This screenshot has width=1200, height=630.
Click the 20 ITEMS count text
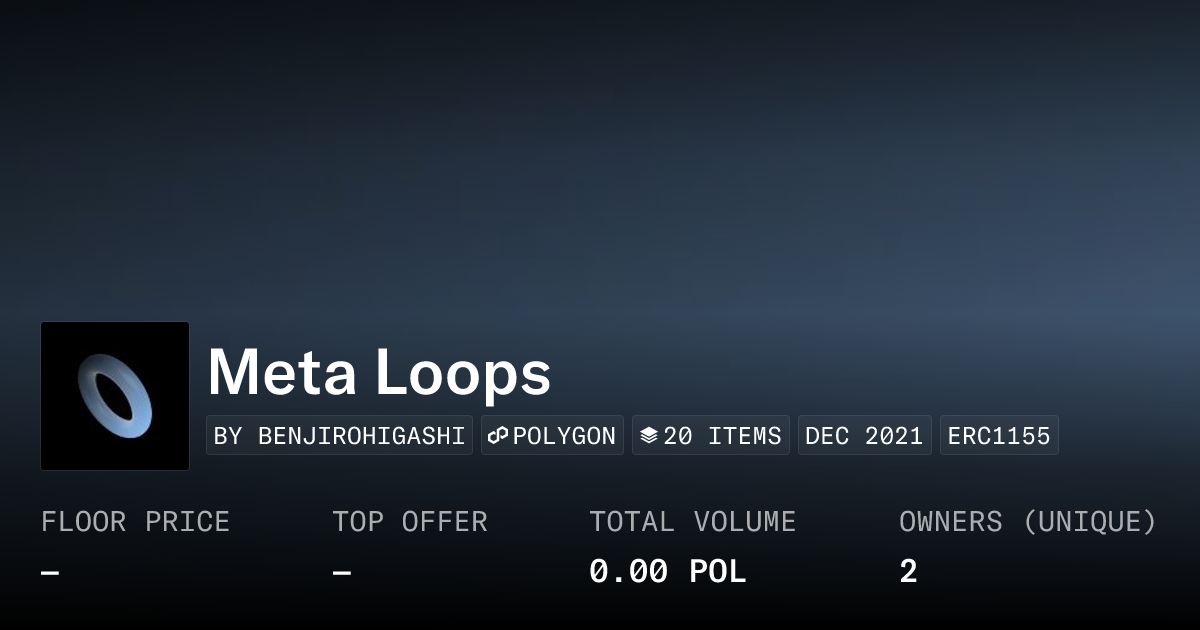pos(722,436)
